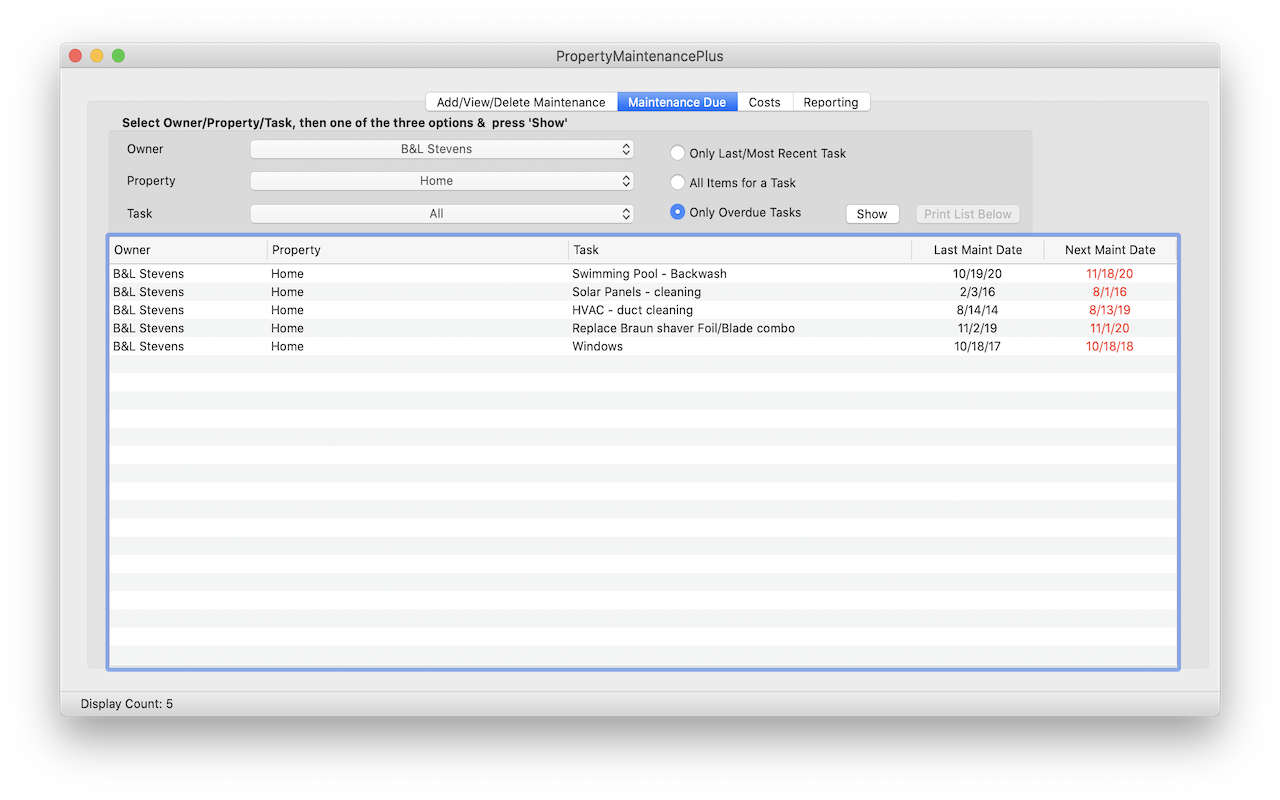Open the Task dropdown set to All

(x=441, y=213)
